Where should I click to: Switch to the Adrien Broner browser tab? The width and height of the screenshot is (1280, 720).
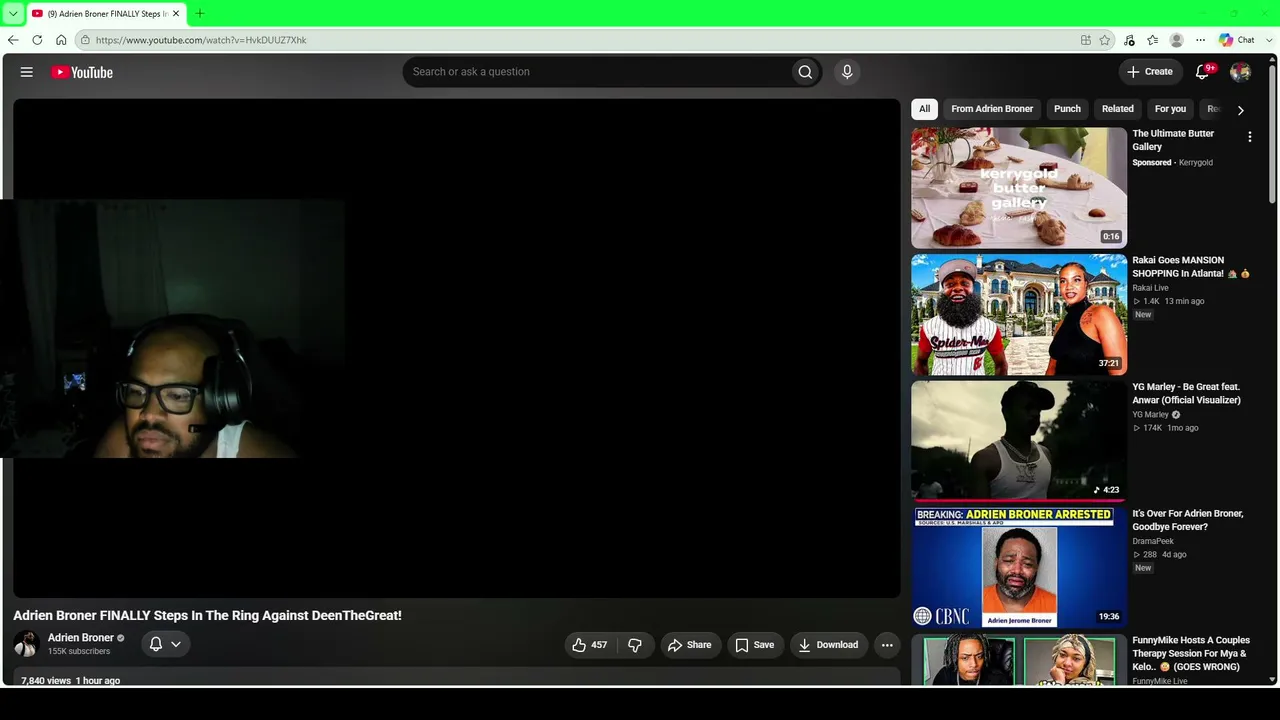105,13
